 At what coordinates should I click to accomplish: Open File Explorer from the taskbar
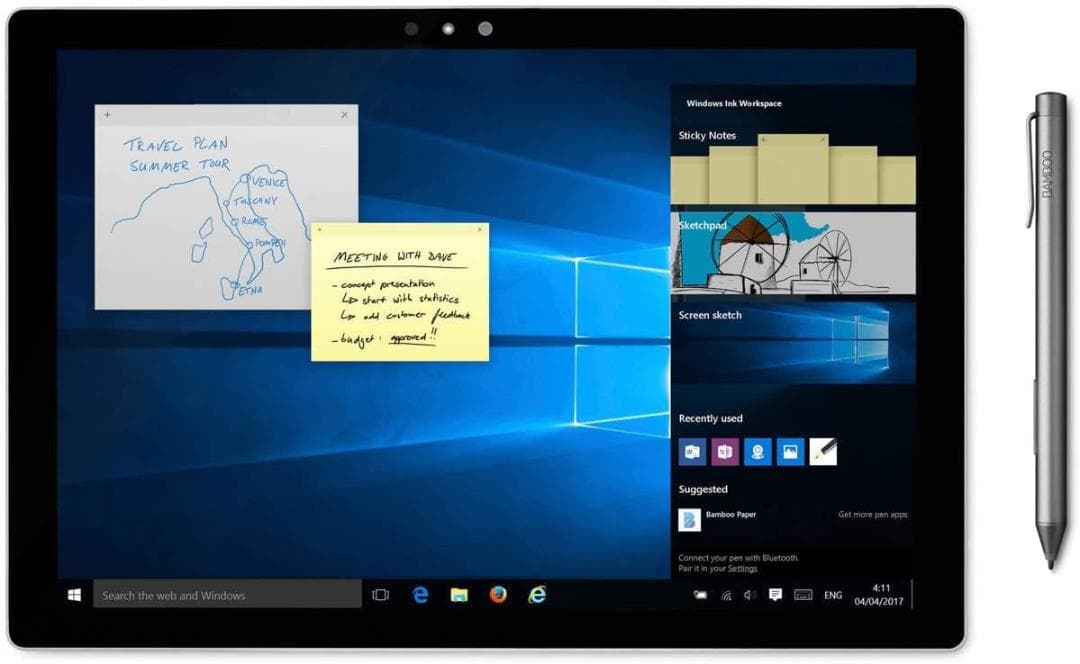click(x=459, y=595)
